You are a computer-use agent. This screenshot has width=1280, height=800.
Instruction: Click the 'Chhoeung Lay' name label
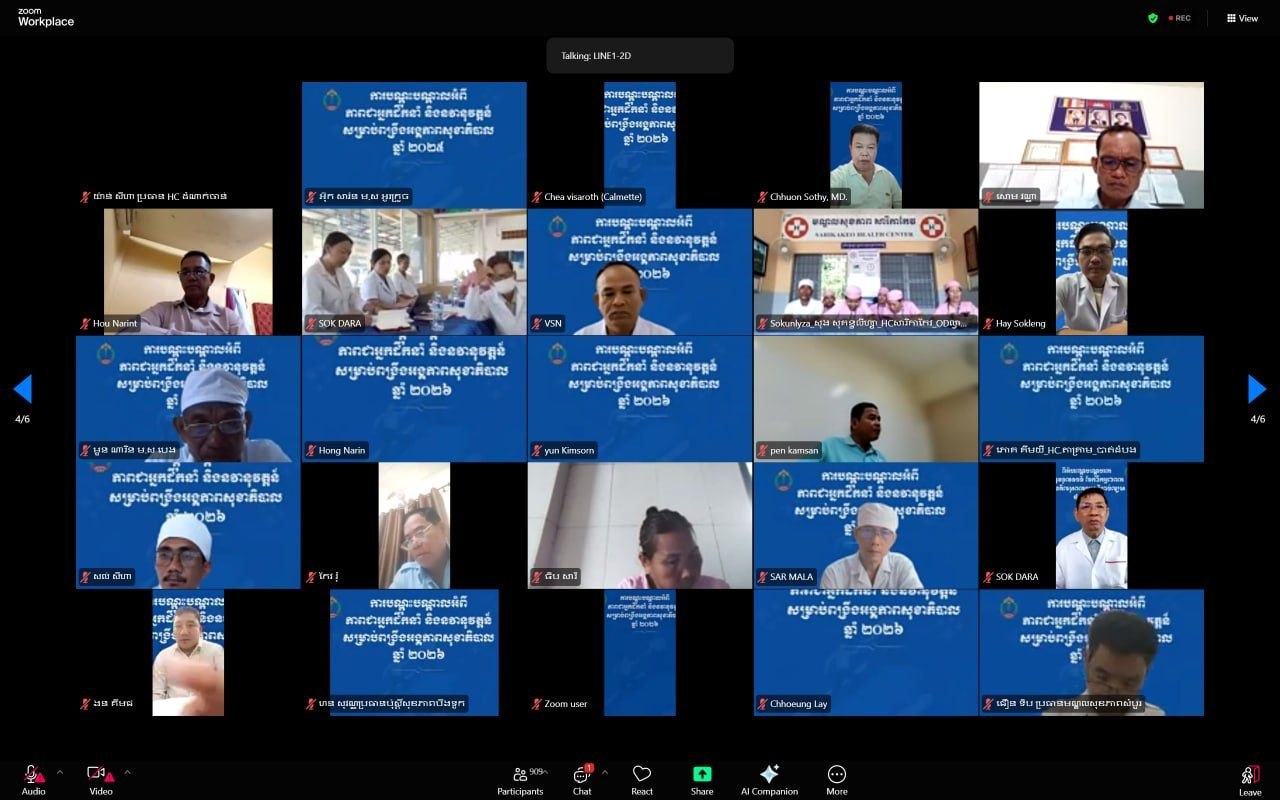[x=799, y=704]
